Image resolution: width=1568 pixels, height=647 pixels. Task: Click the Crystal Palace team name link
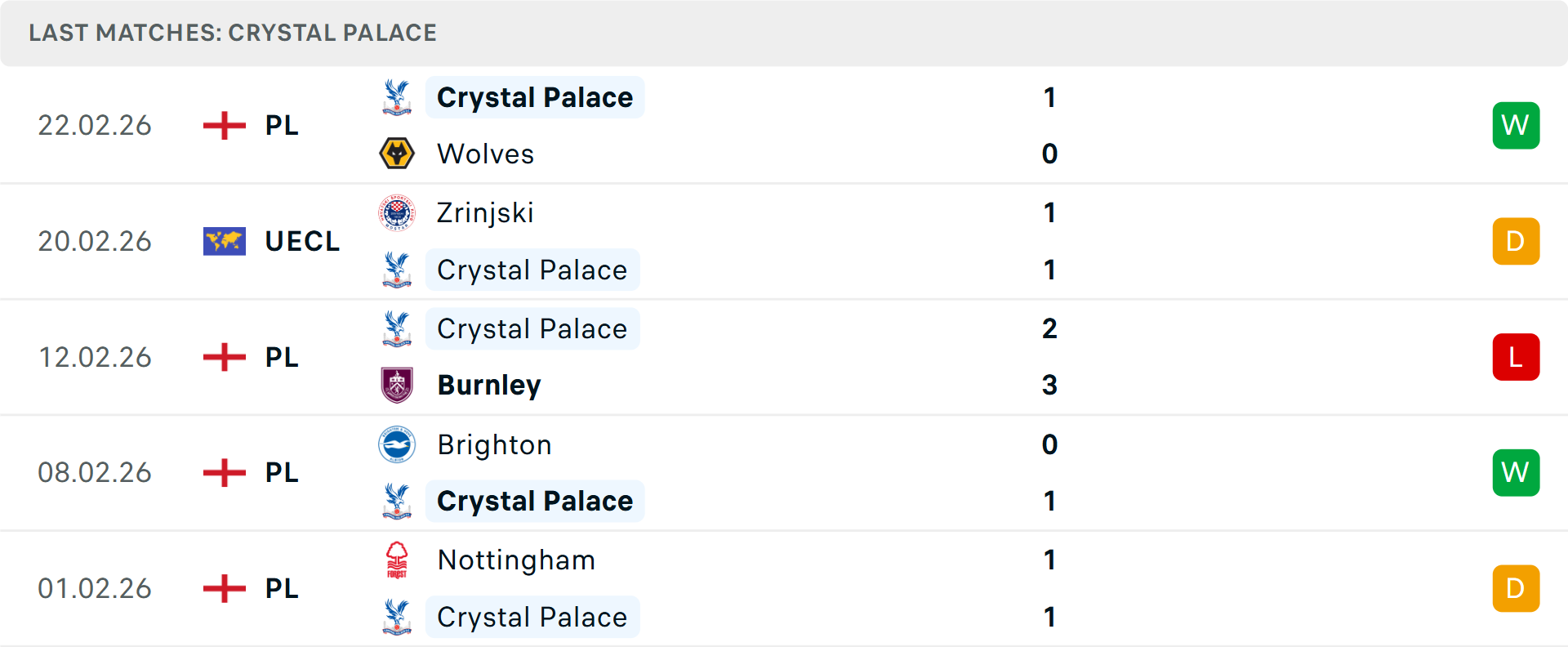point(535,97)
